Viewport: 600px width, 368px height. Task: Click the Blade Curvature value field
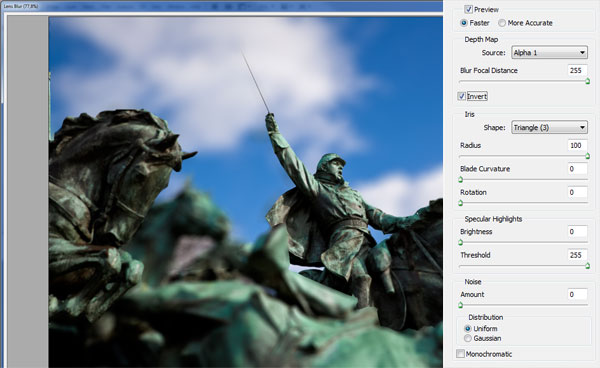point(577,169)
